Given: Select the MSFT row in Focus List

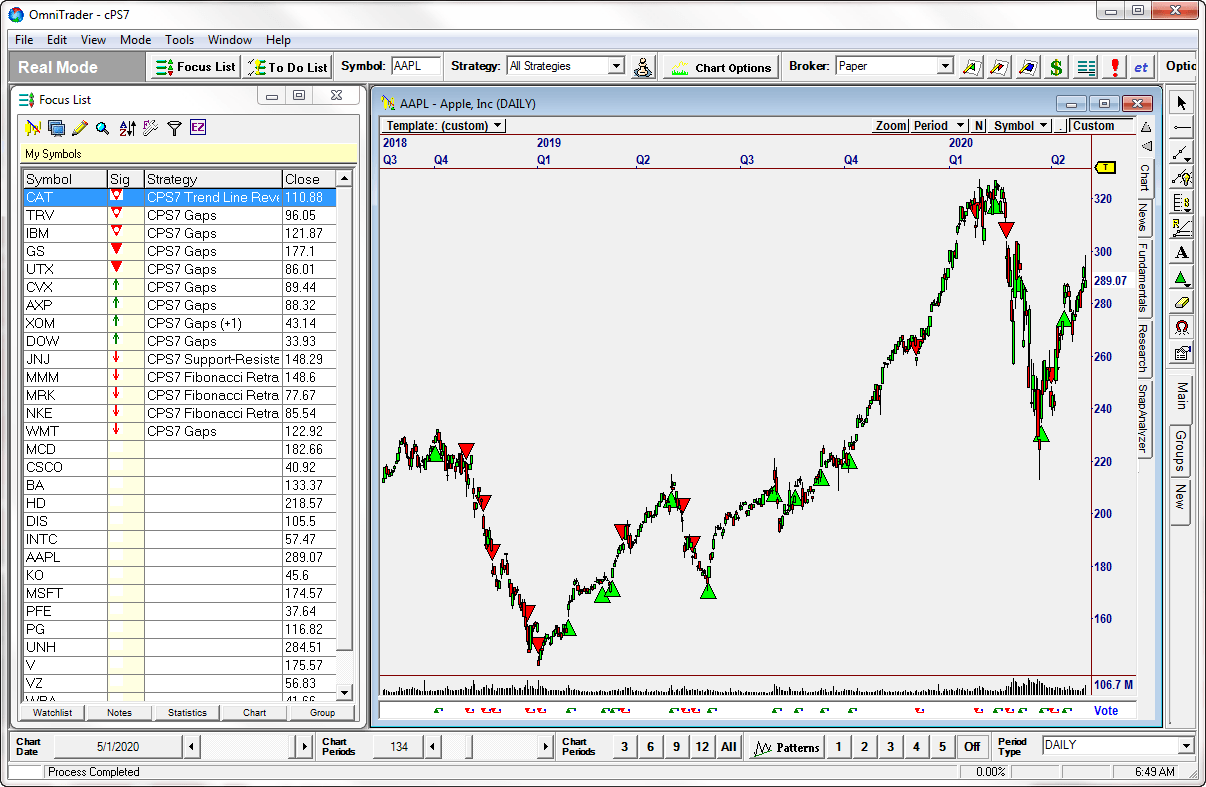Looking at the screenshot, I should (x=180, y=593).
